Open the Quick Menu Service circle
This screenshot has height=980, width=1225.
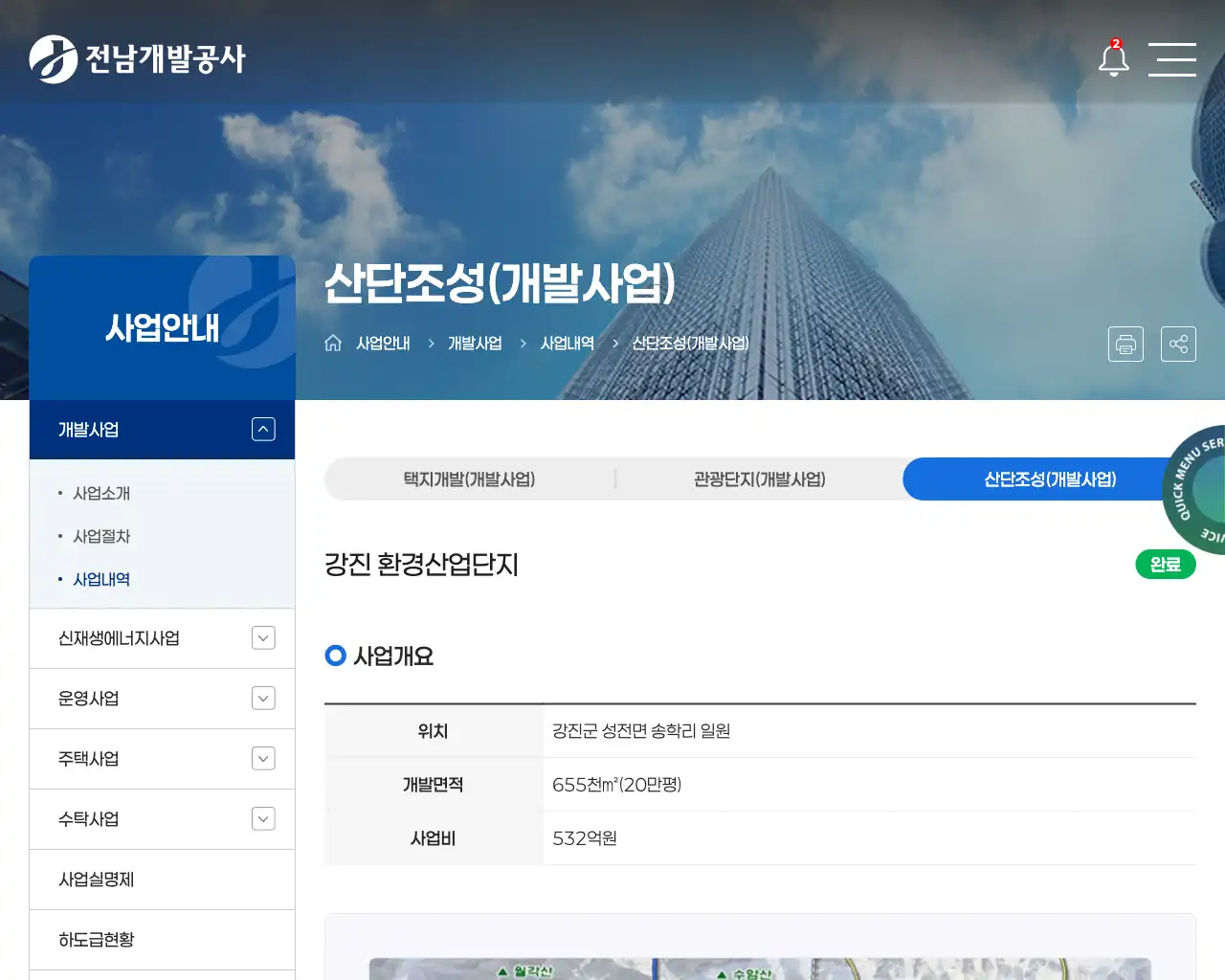pos(1194,489)
